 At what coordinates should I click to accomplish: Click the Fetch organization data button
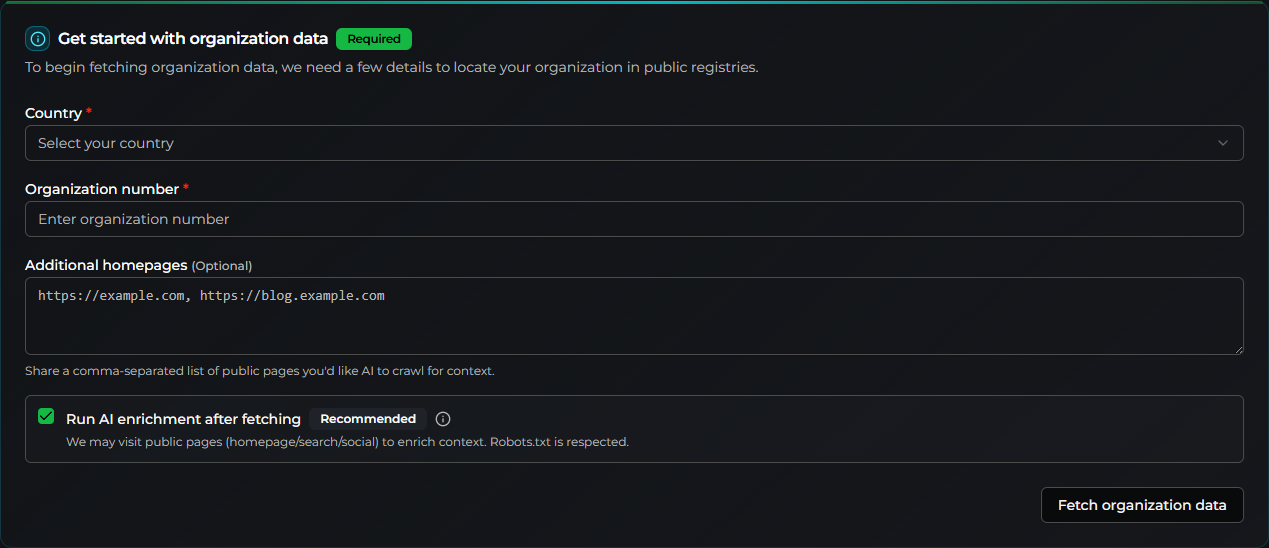coord(1141,505)
